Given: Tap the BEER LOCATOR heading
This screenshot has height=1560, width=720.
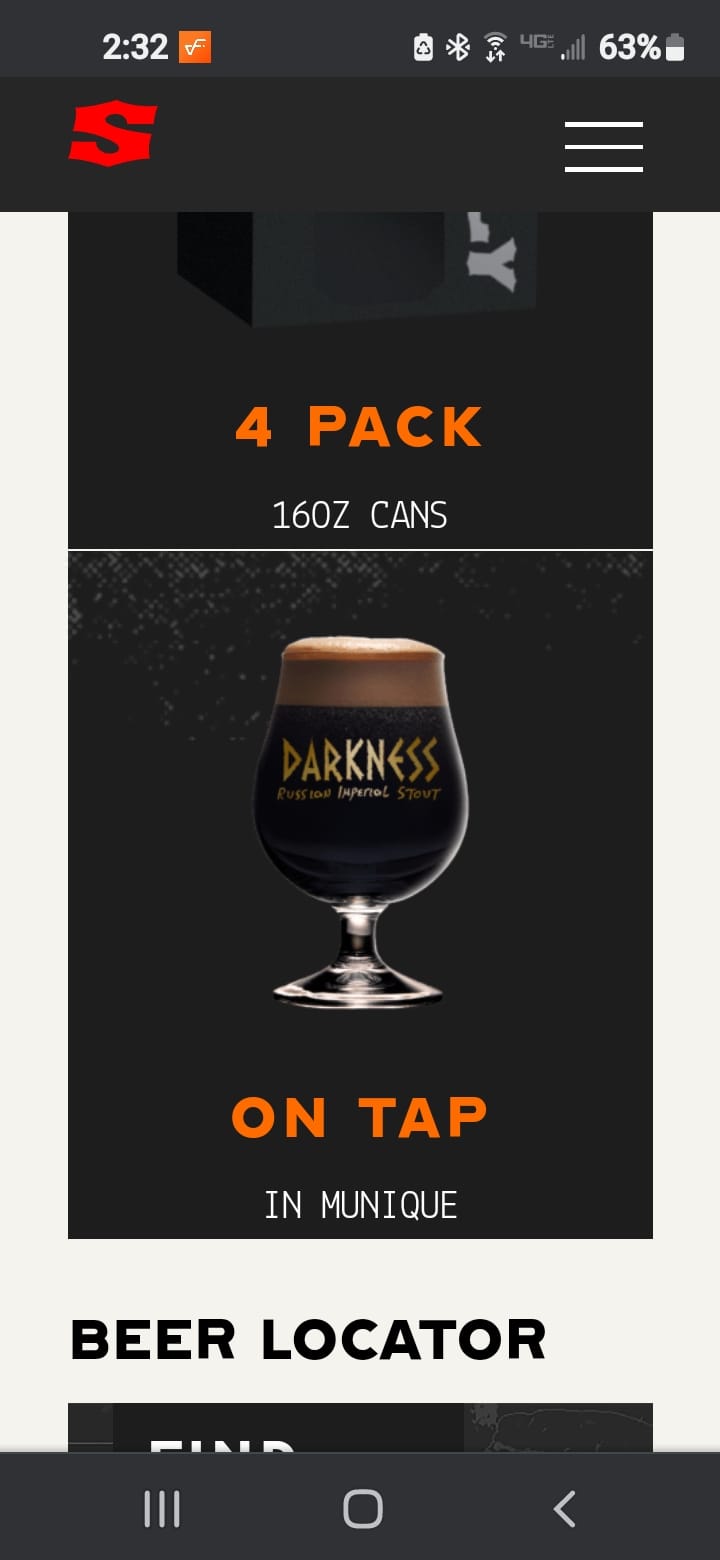Looking at the screenshot, I should click(308, 1340).
